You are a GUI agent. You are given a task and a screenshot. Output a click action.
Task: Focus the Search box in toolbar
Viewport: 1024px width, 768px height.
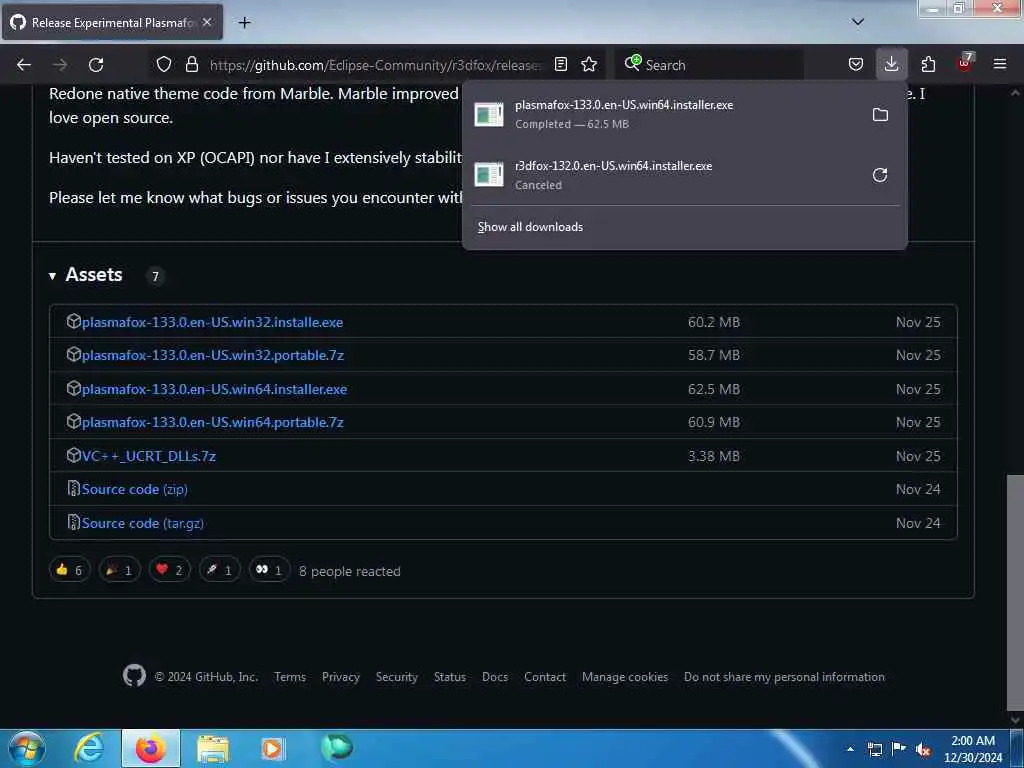pyautogui.click(x=709, y=65)
